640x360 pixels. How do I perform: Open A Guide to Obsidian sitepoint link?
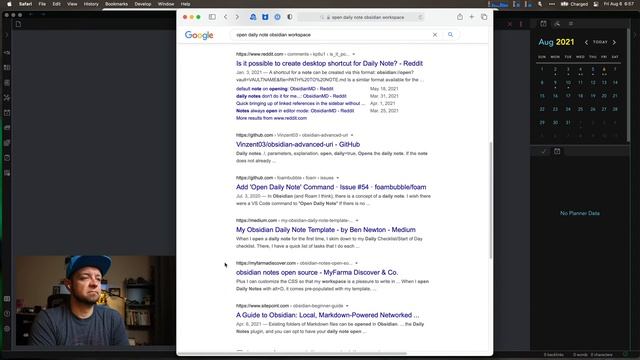click(327, 315)
